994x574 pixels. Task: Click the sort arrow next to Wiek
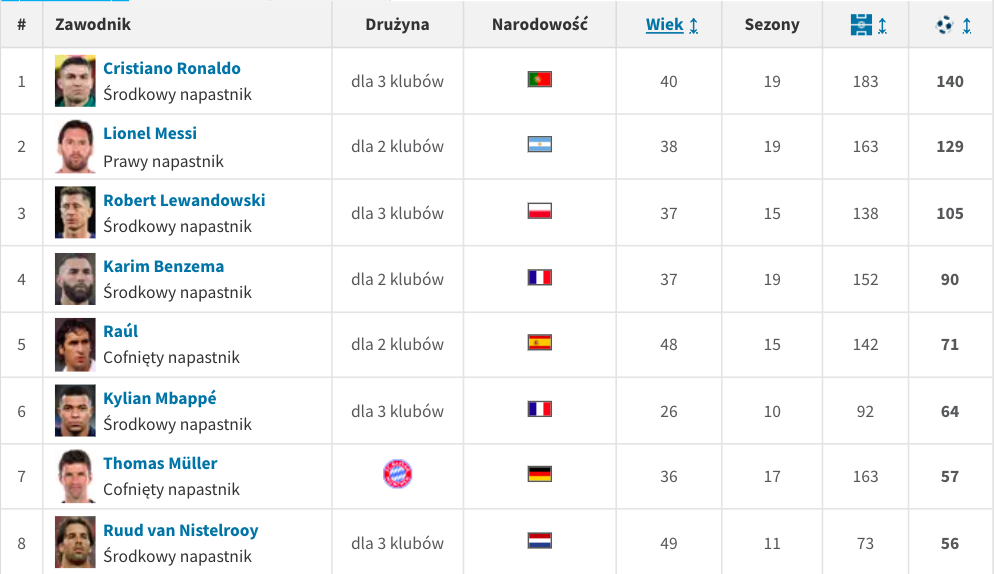(x=694, y=26)
